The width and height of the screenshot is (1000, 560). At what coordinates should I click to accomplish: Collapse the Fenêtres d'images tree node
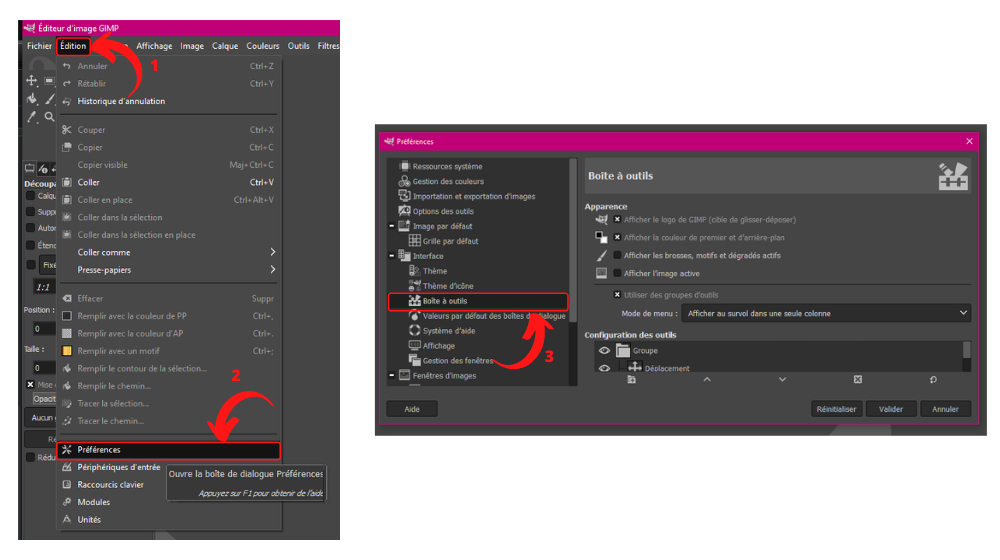[x=392, y=375]
